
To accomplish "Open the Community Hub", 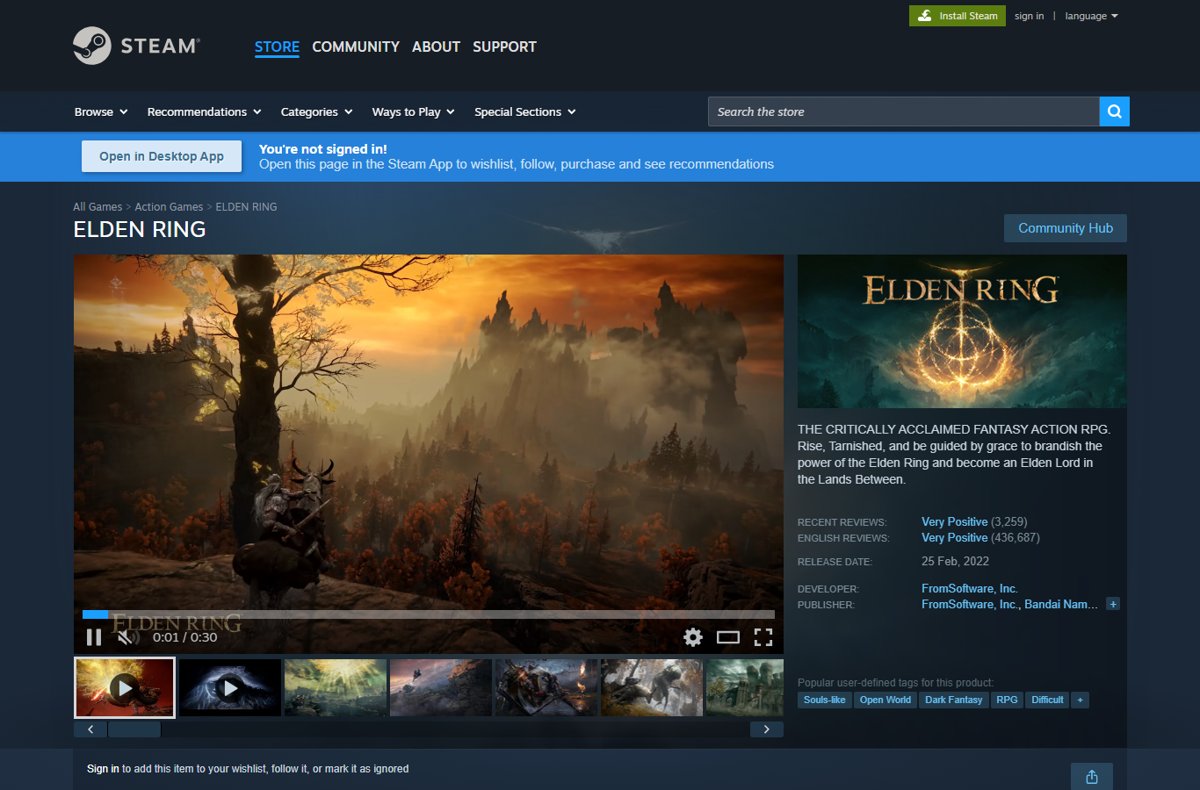I will (x=1065, y=228).
